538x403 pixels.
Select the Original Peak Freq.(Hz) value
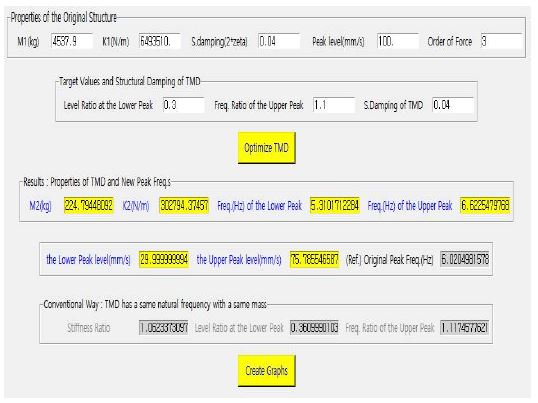coord(465,259)
